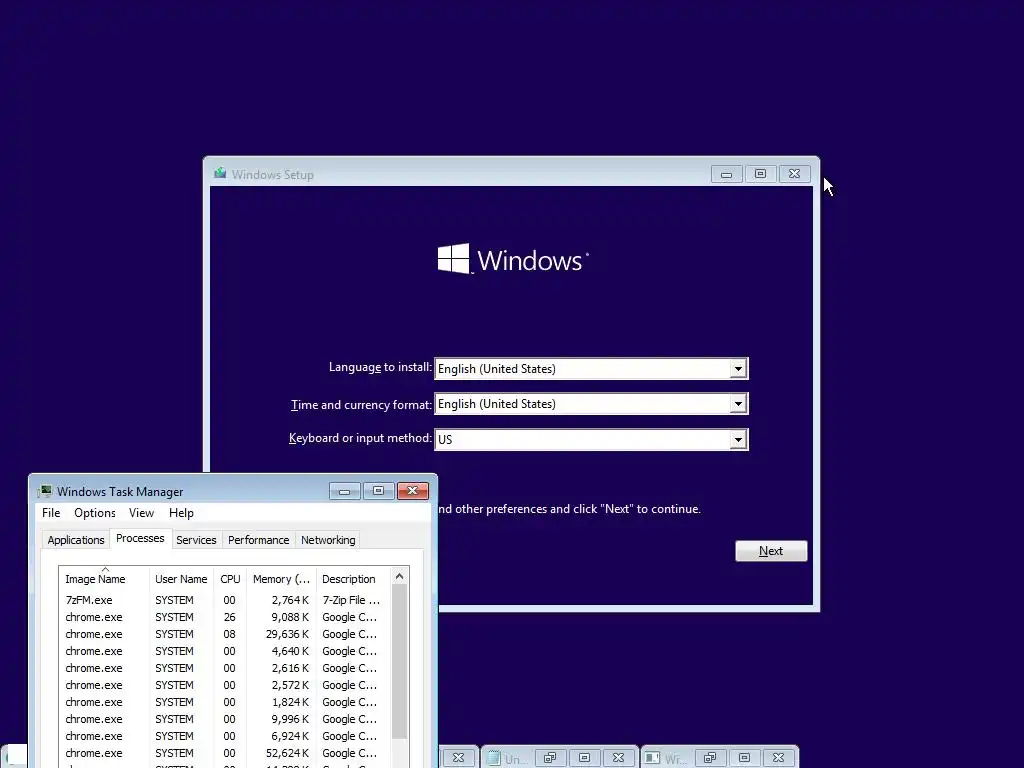Sort processes by Image Name column
The image size is (1024, 768).
coord(104,579)
